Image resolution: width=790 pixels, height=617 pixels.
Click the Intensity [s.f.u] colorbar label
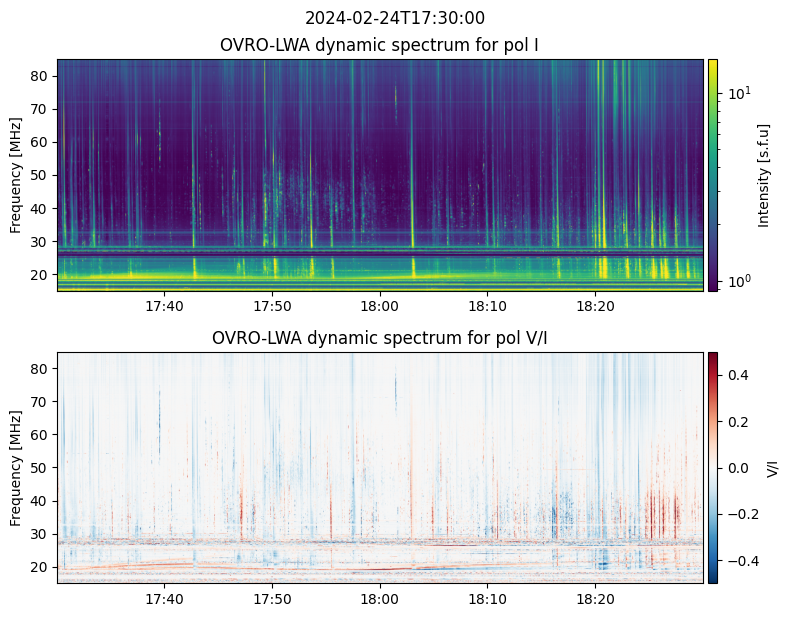(x=764, y=175)
